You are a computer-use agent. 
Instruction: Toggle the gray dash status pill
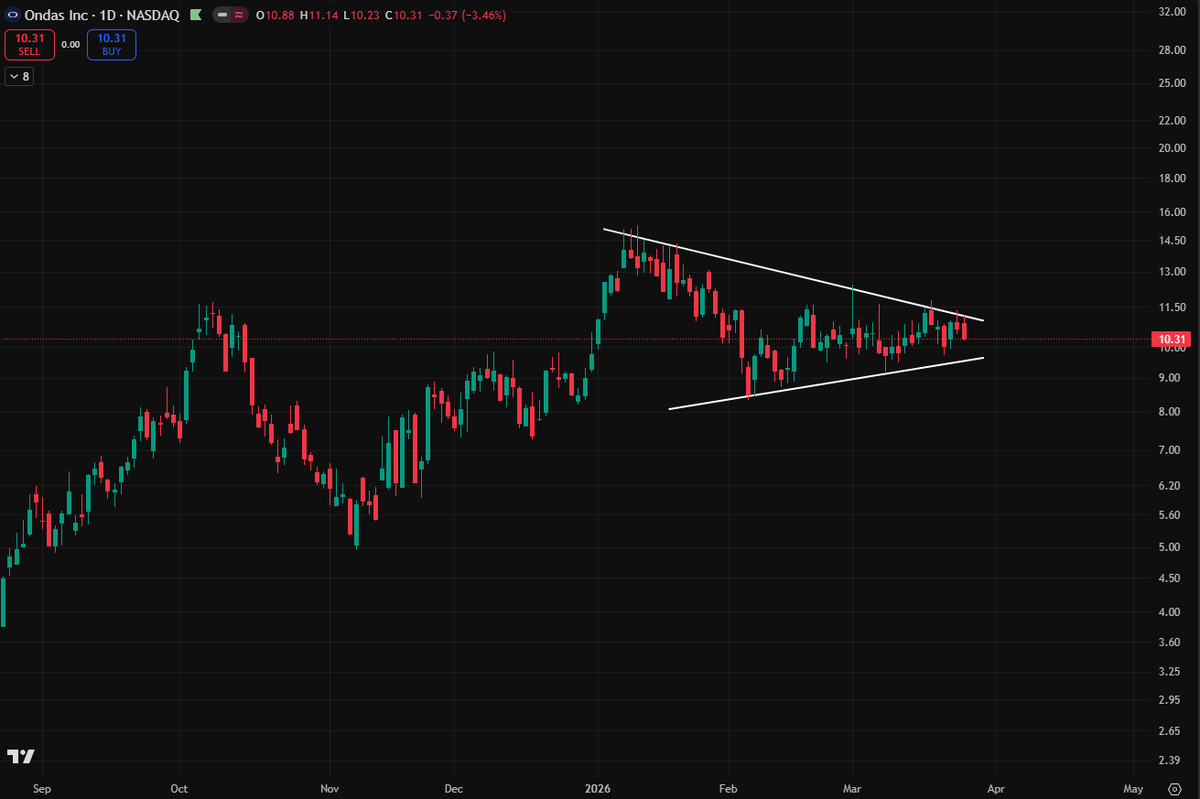pos(222,16)
